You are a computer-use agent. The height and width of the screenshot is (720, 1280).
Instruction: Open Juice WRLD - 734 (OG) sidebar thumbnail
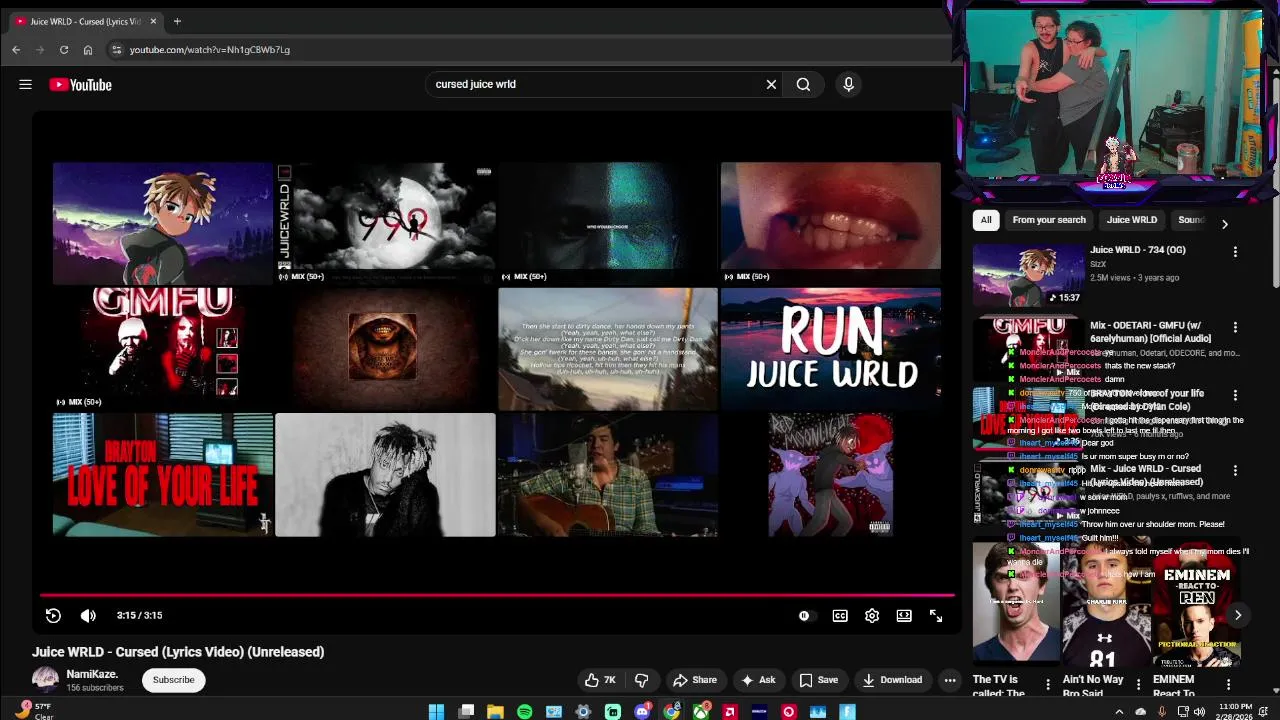(1029, 274)
